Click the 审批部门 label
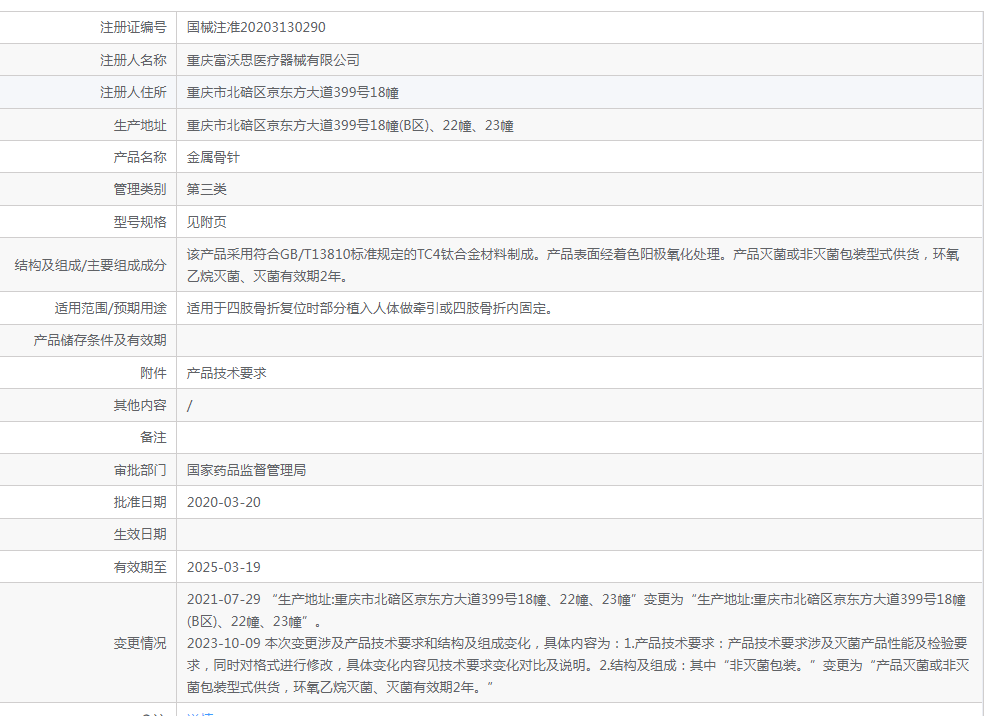 coord(140,470)
